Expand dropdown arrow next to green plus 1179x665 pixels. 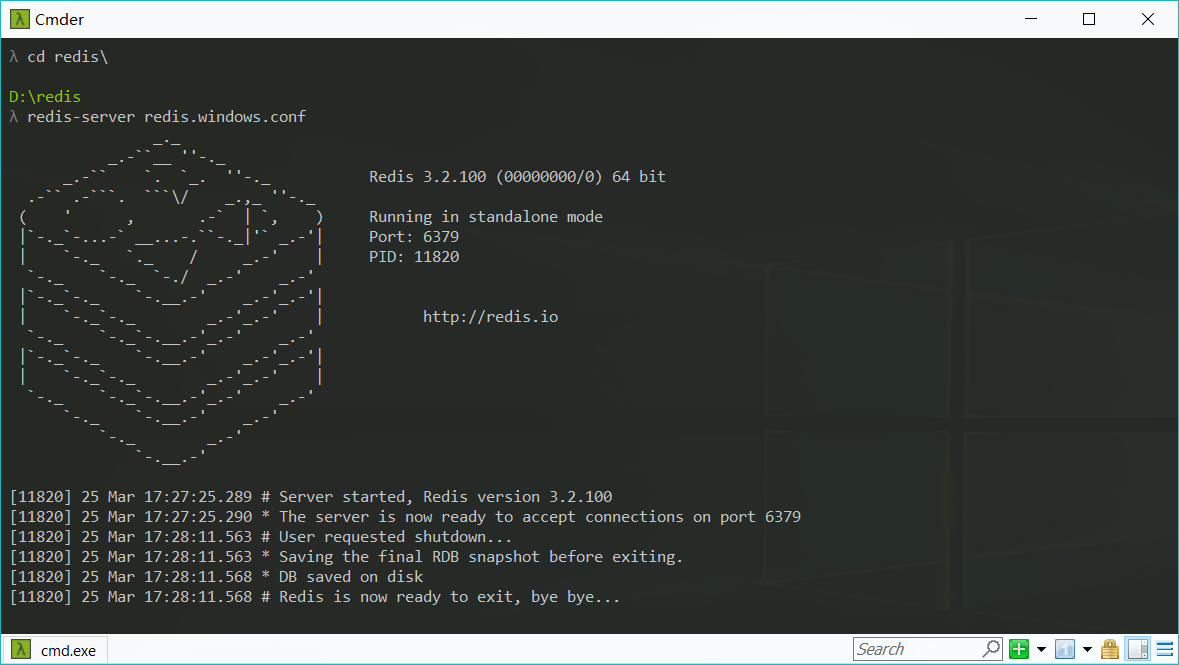point(1041,649)
